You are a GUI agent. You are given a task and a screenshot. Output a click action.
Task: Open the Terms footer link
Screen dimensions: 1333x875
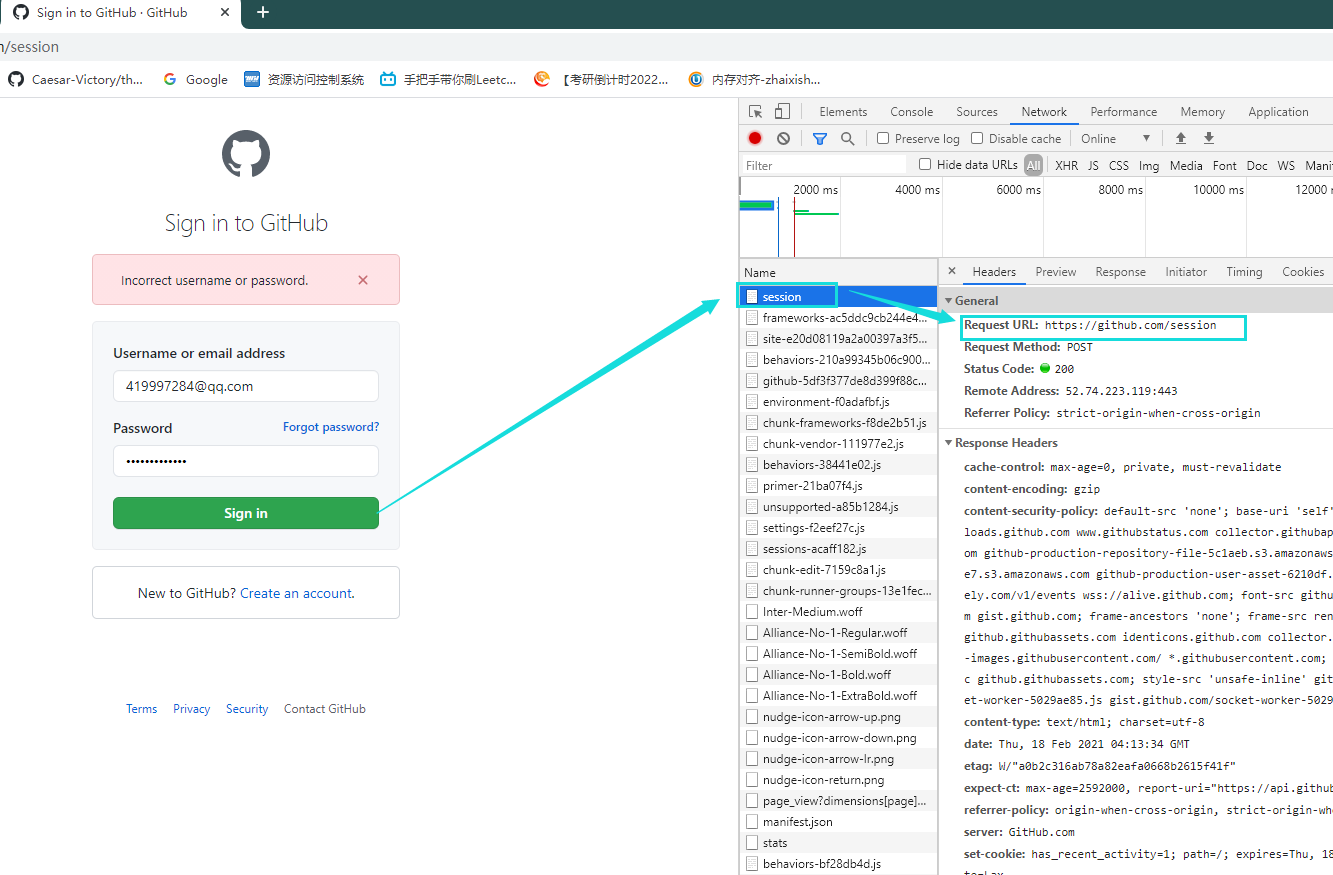[x=141, y=709]
